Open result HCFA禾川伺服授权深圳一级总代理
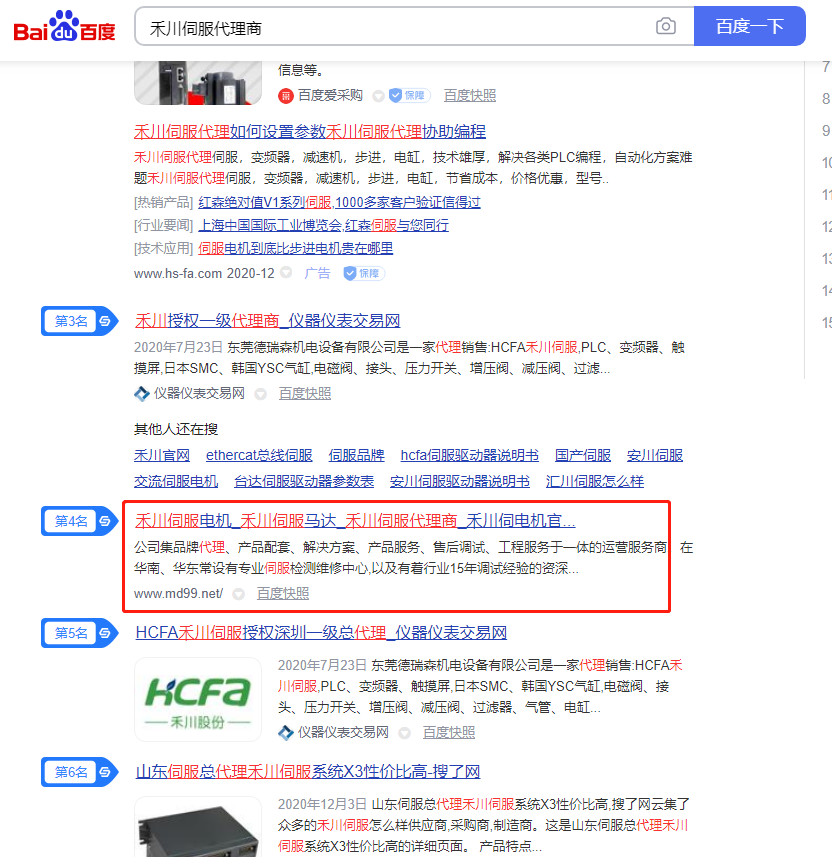 click(x=321, y=633)
